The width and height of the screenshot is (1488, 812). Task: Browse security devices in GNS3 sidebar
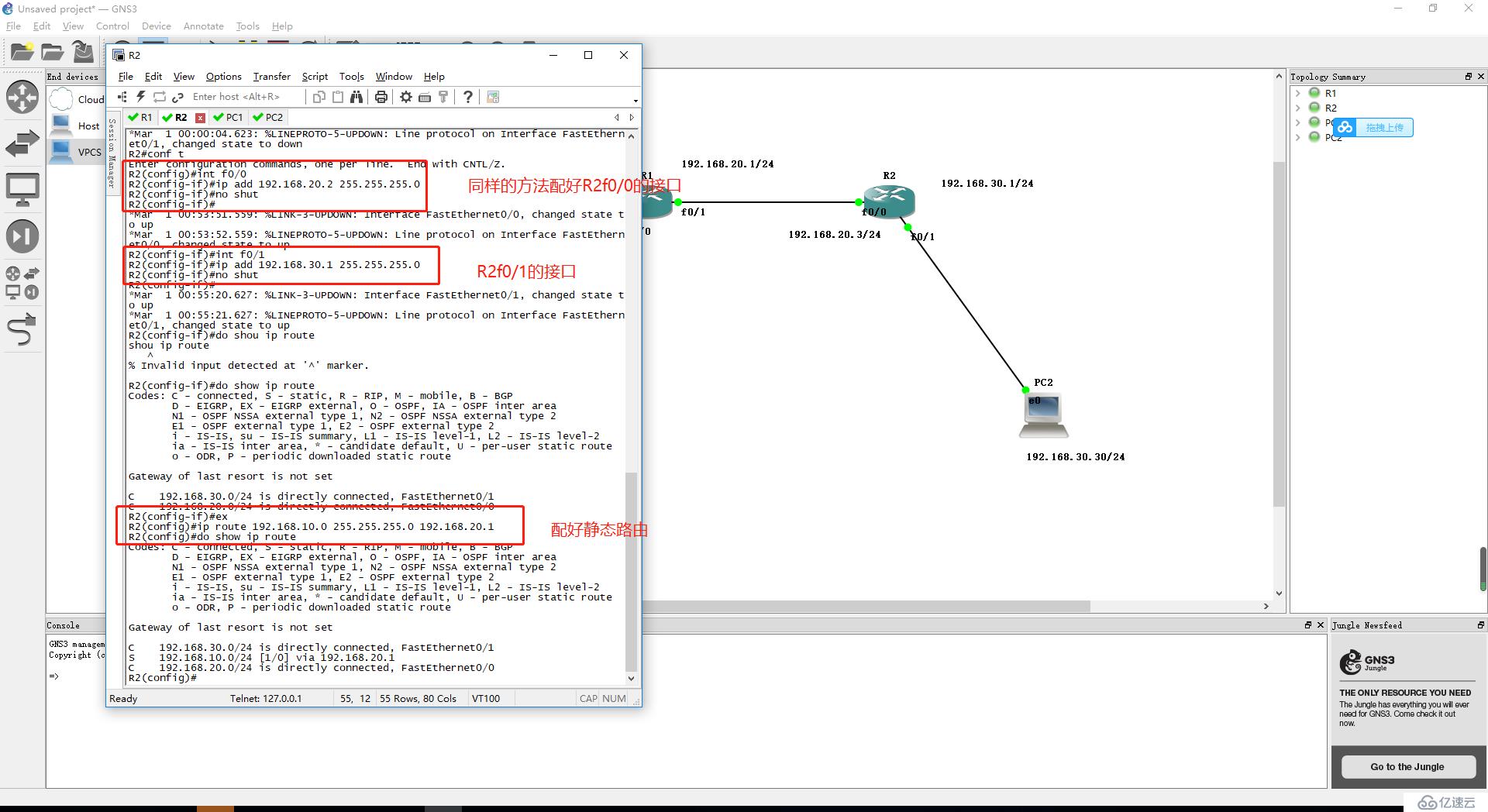22,236
